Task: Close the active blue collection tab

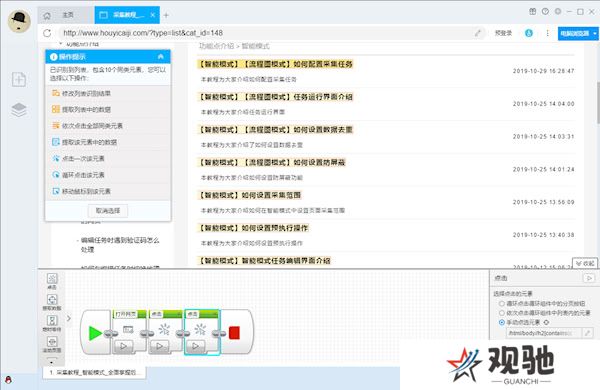Action: click(153, 15)
